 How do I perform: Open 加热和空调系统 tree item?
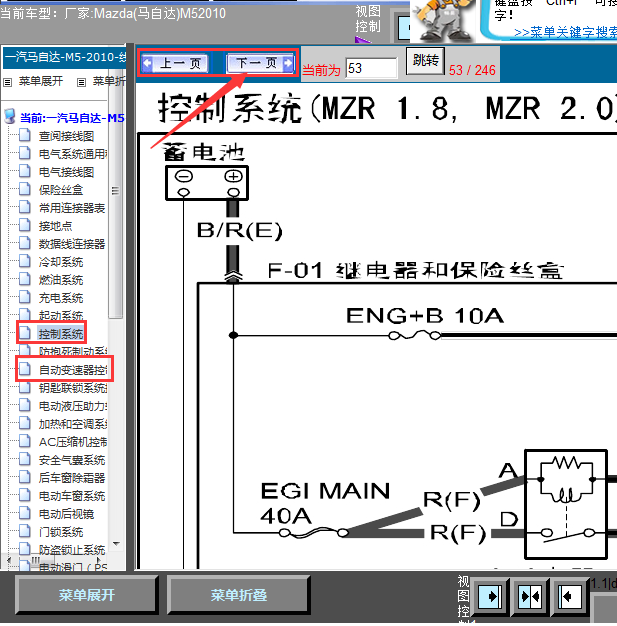[73, 424]
